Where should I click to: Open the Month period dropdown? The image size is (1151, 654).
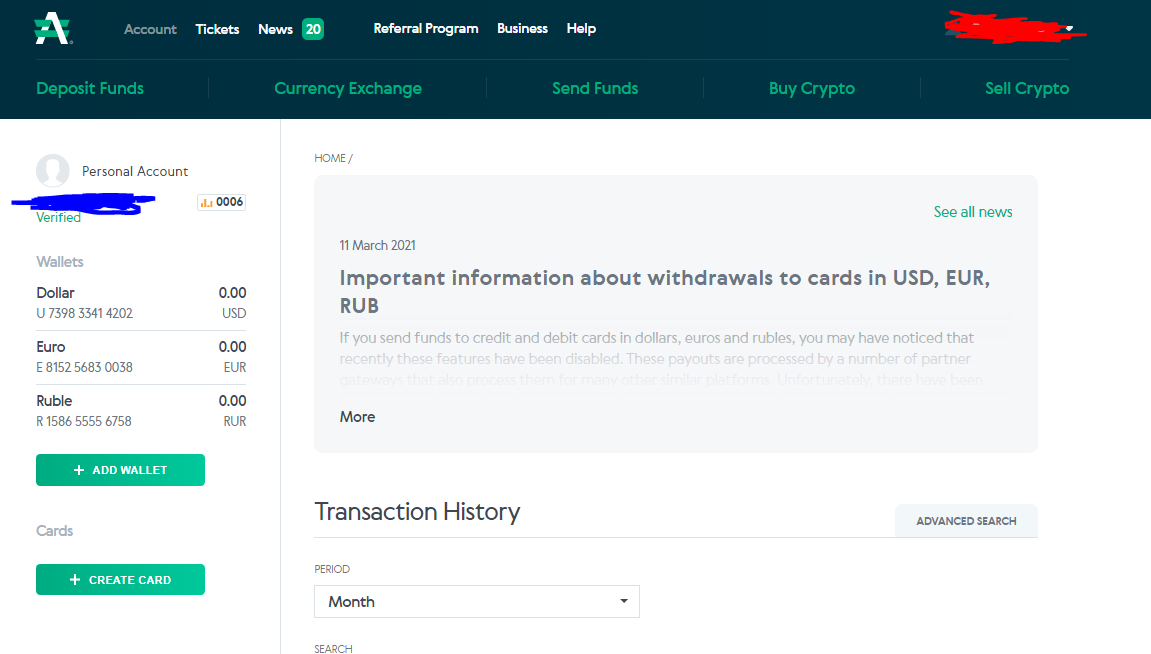click(x=477, y=602)
